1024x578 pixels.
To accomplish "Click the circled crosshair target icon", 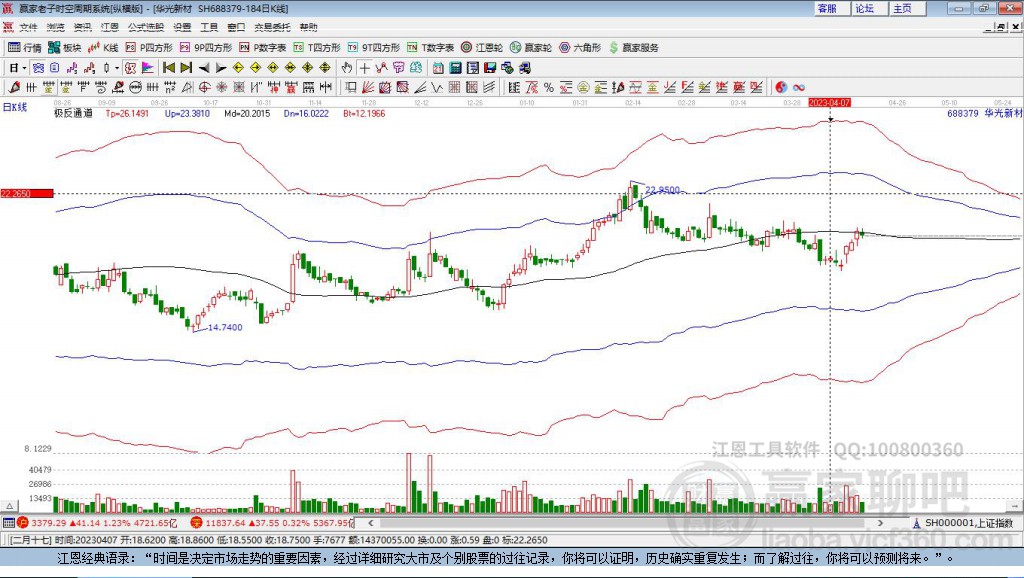I will coord(204,88).
